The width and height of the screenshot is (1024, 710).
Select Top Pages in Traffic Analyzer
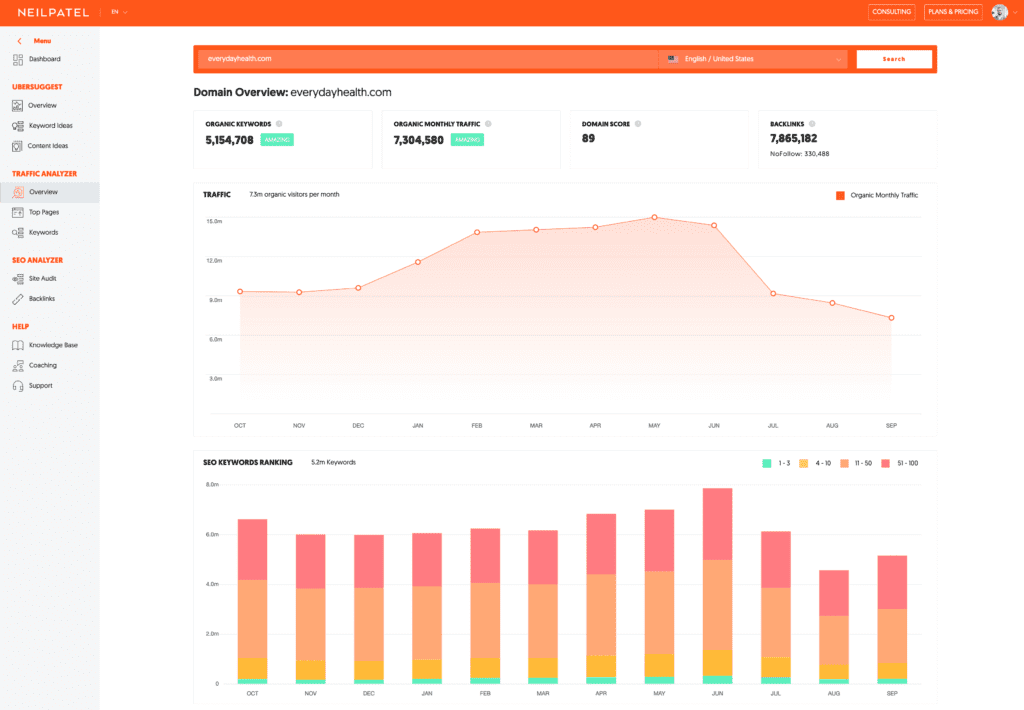pos(44,212)
